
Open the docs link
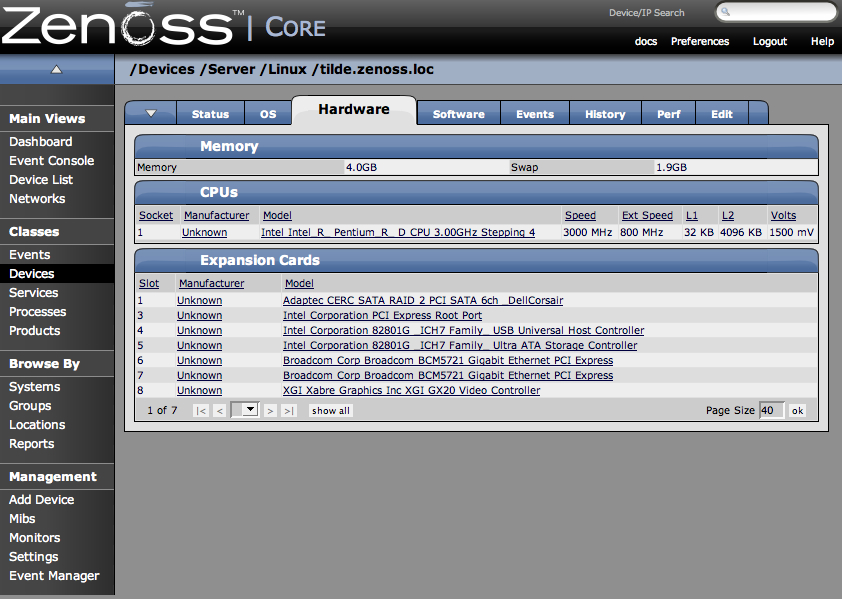(x=646, y=41)
